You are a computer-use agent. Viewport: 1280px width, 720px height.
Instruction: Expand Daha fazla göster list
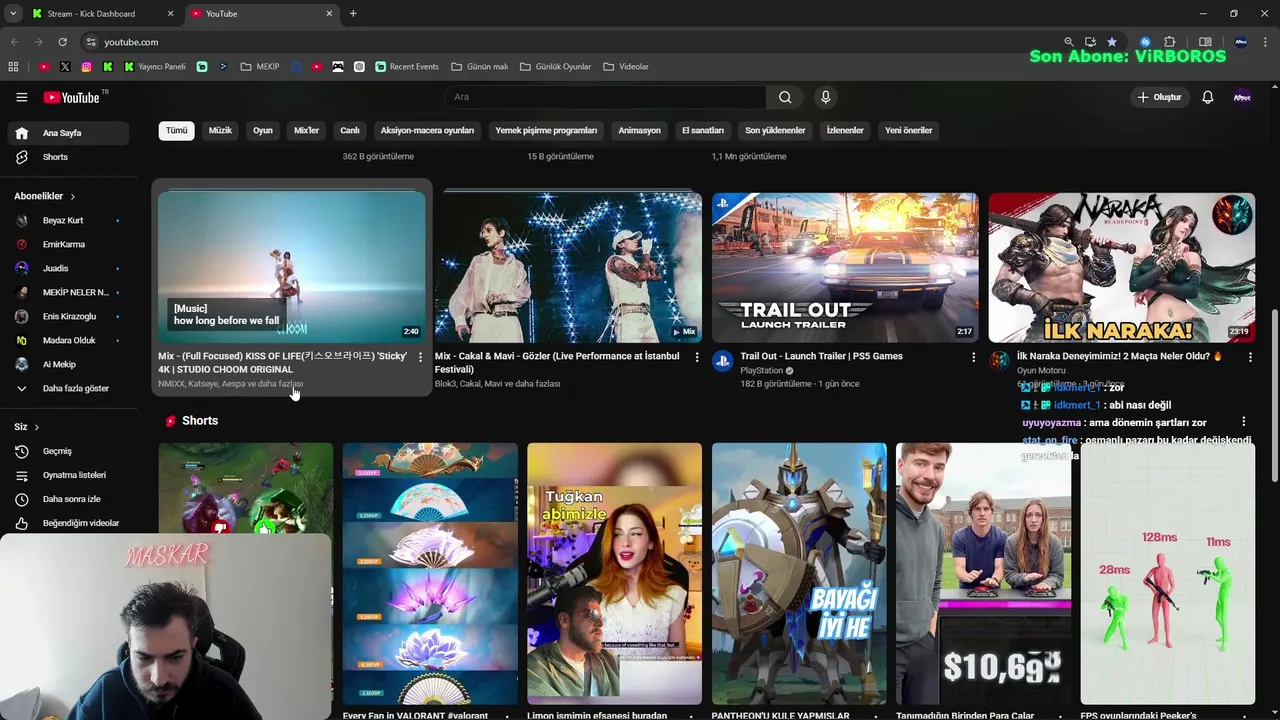[x=68, y=388]
